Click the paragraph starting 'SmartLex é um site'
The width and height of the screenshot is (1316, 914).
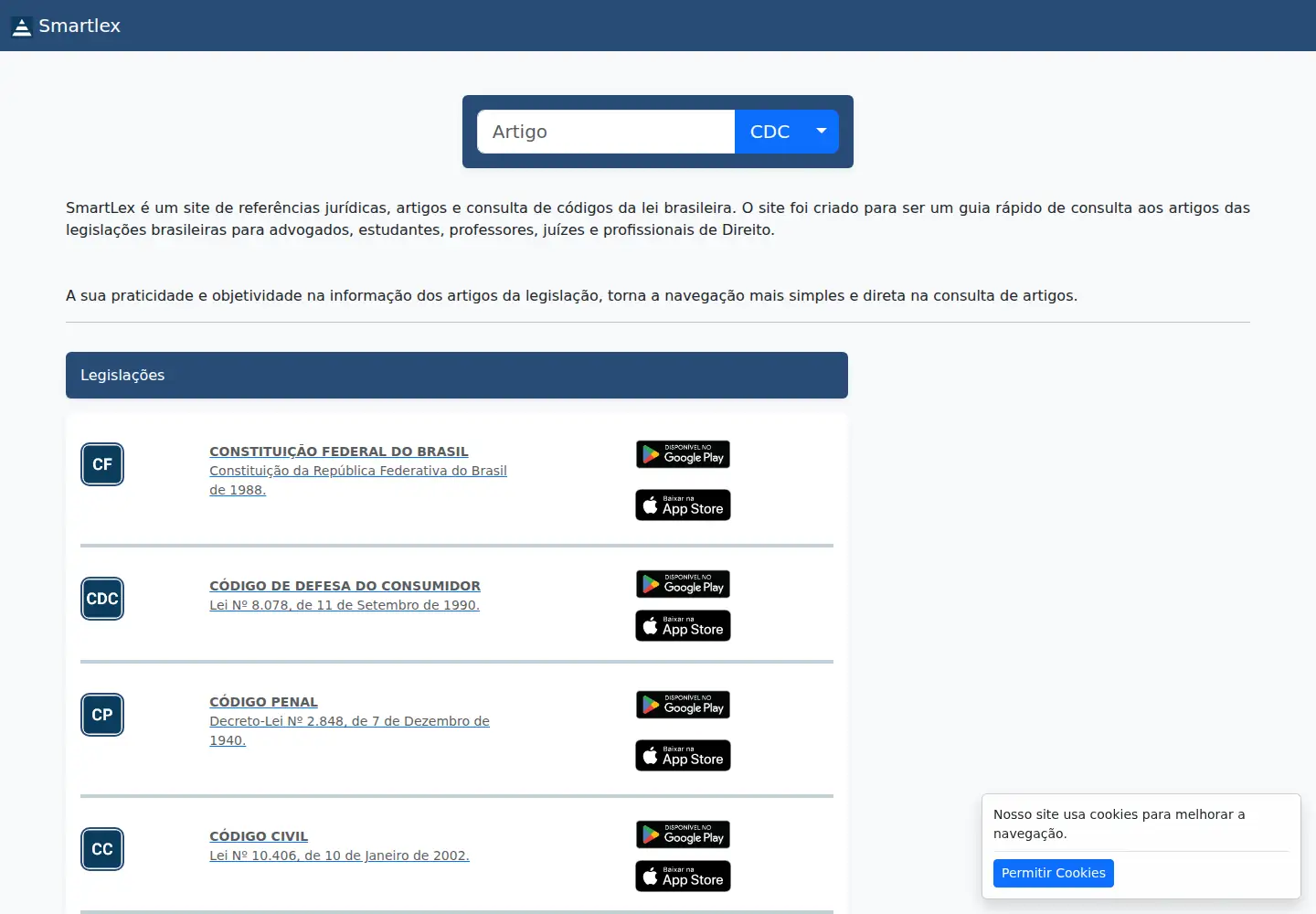click(658, 218)
